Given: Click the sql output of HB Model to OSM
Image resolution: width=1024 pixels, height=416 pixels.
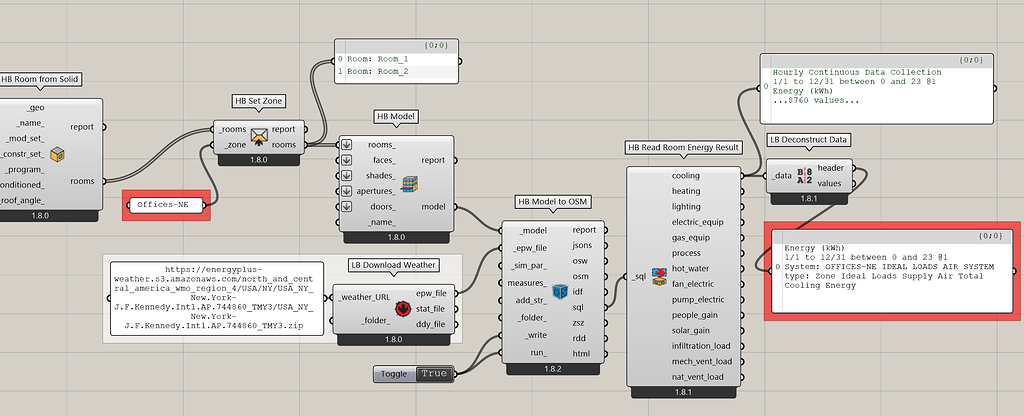Looking at the screenshot, I should point(577,307).
